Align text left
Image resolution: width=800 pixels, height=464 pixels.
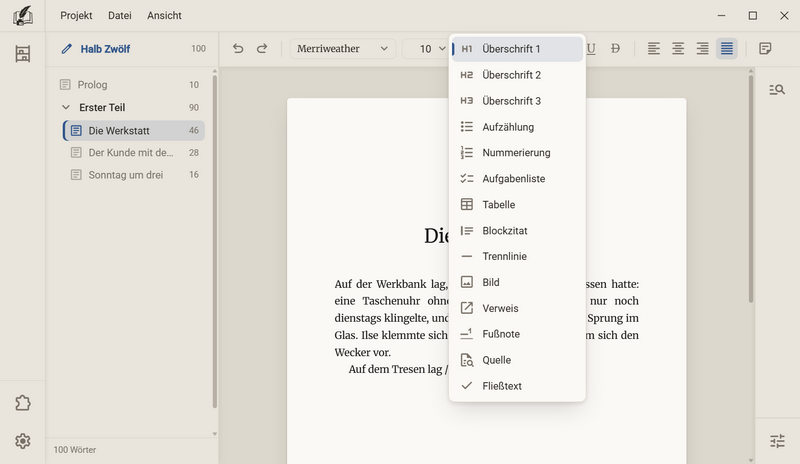pos(654,48)
